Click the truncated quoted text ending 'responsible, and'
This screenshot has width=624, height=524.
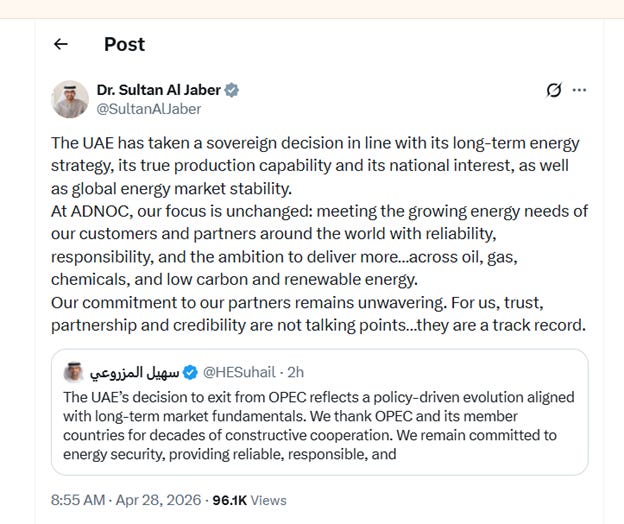coord(230,454)
